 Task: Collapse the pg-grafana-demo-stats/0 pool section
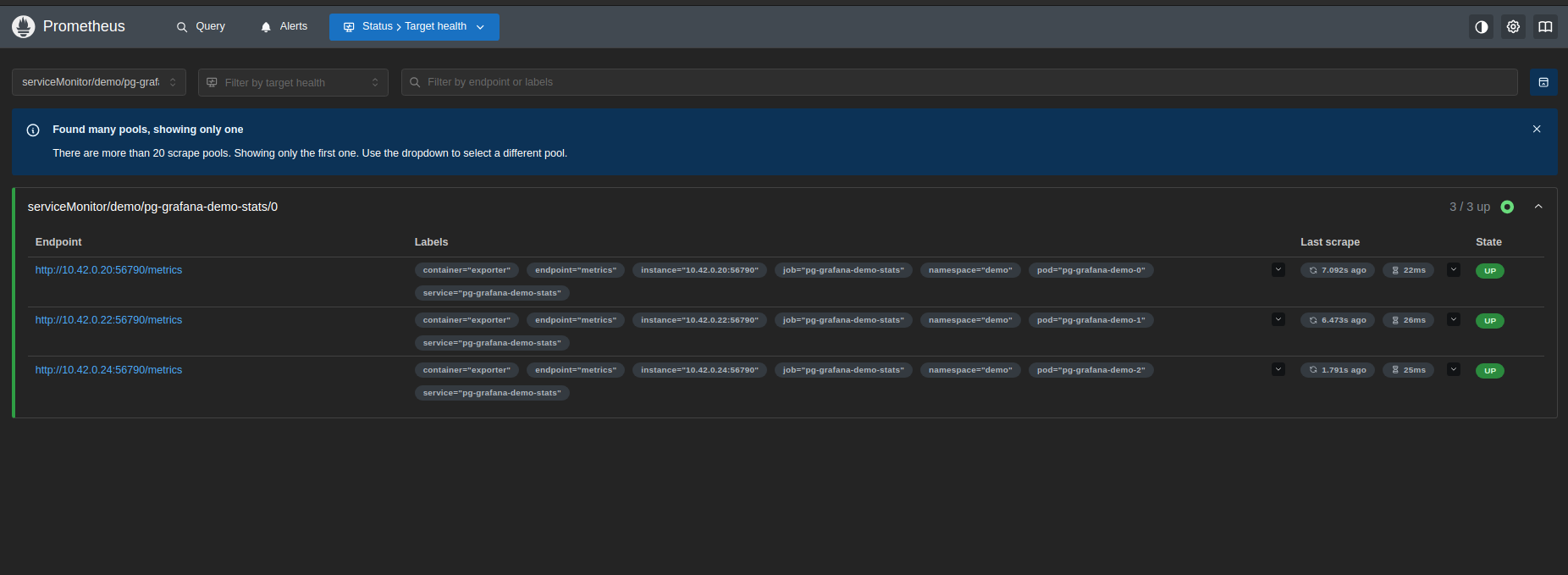tap(1538, 207)
